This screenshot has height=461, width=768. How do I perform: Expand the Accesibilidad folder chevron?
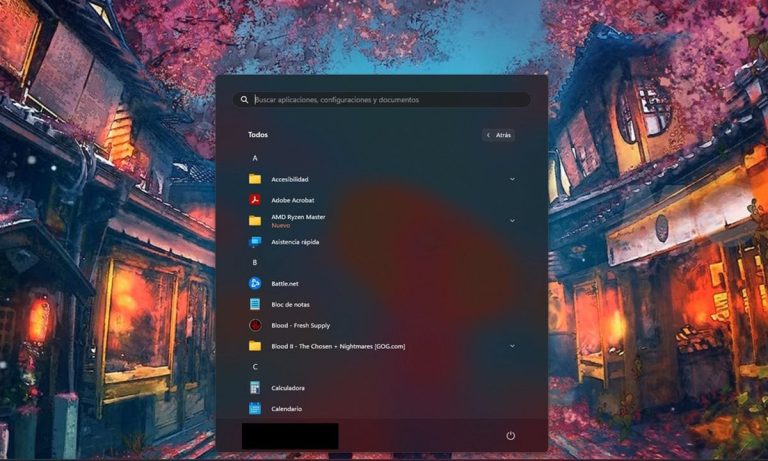click(x=512, y=179)
